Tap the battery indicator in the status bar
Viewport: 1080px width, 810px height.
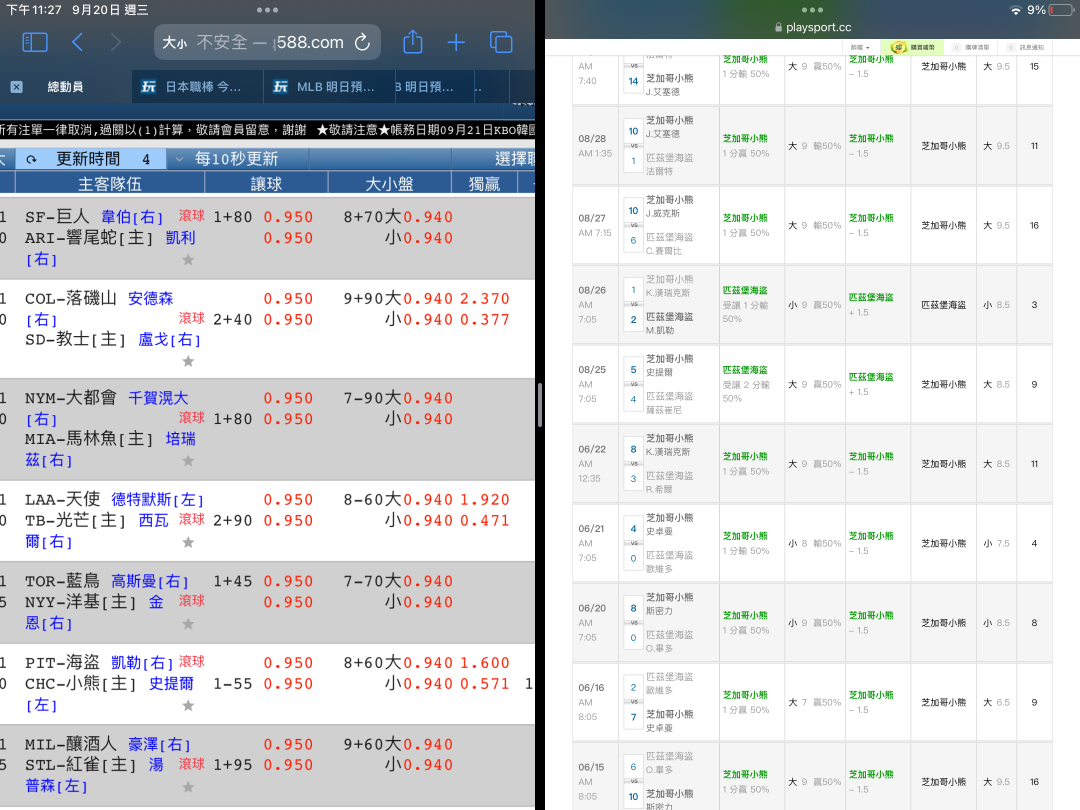click(x=1061, y=10)
